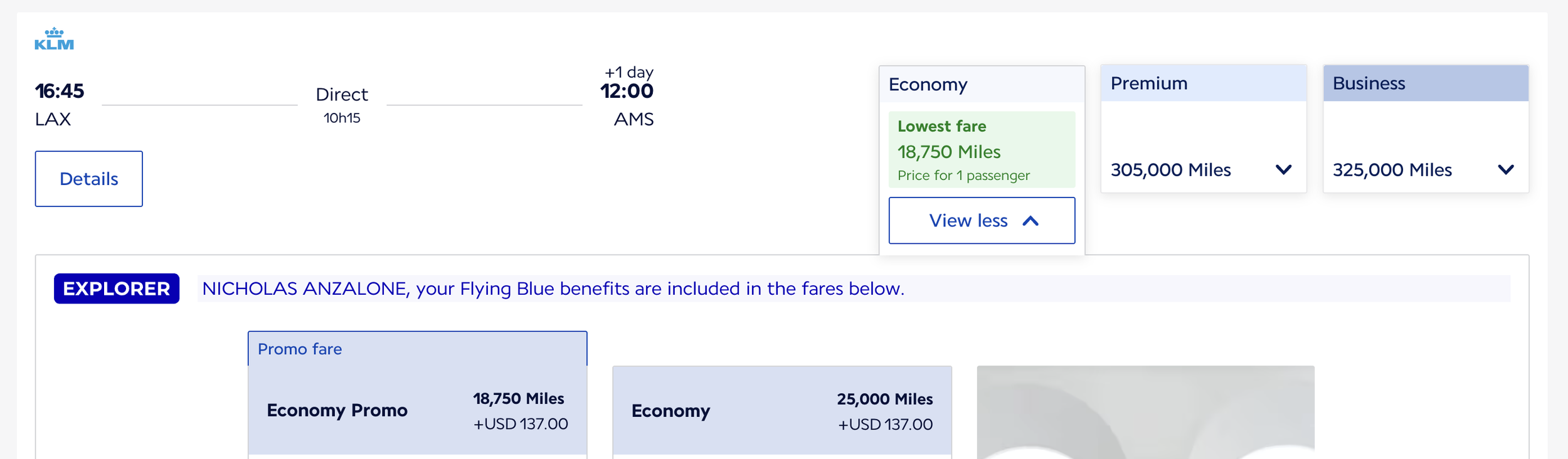Click the Flying Blue benefits message
Viewport: 1568px width, 459px height.
tap(553, 288)
